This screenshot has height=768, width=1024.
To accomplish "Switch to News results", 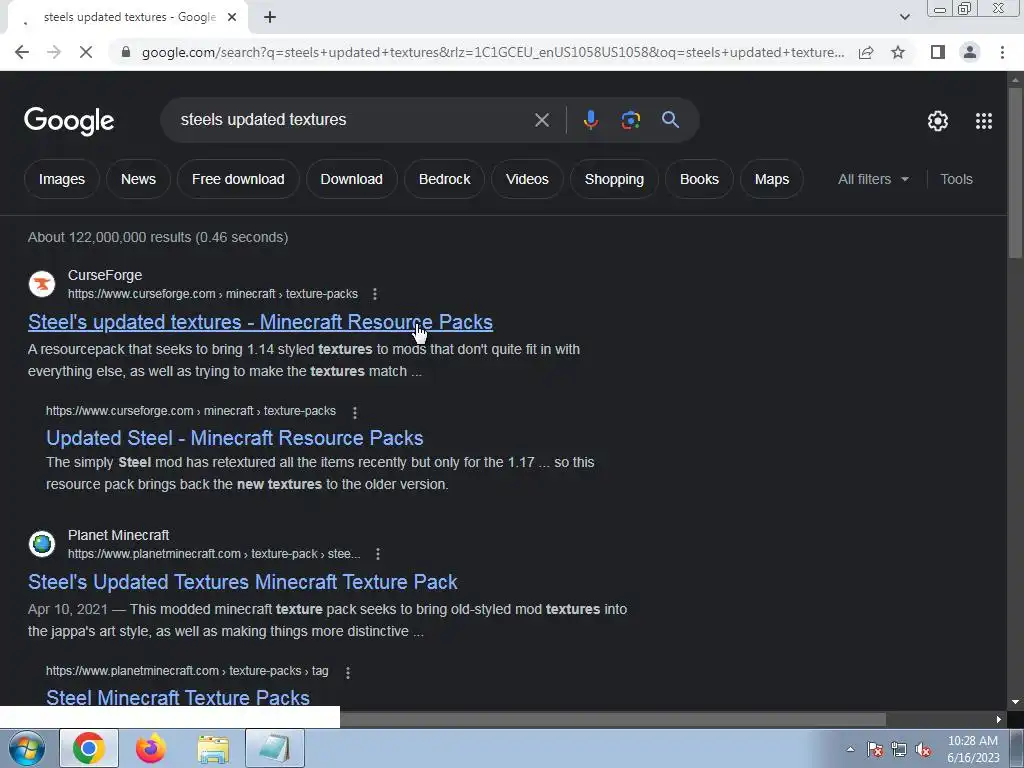I will [x=138, y=179].
